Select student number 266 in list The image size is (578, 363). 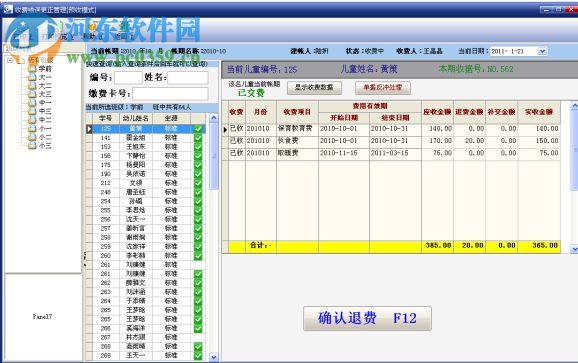(106, 328)
